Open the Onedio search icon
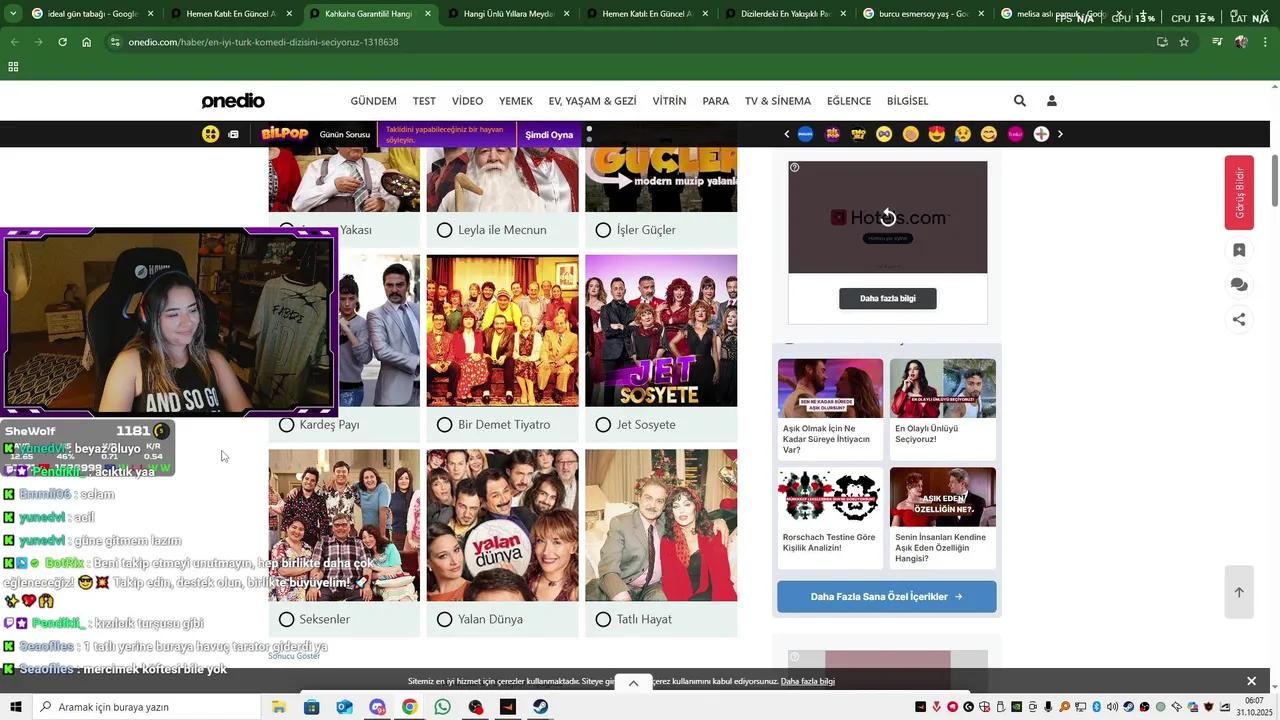 click(1019, 101)
